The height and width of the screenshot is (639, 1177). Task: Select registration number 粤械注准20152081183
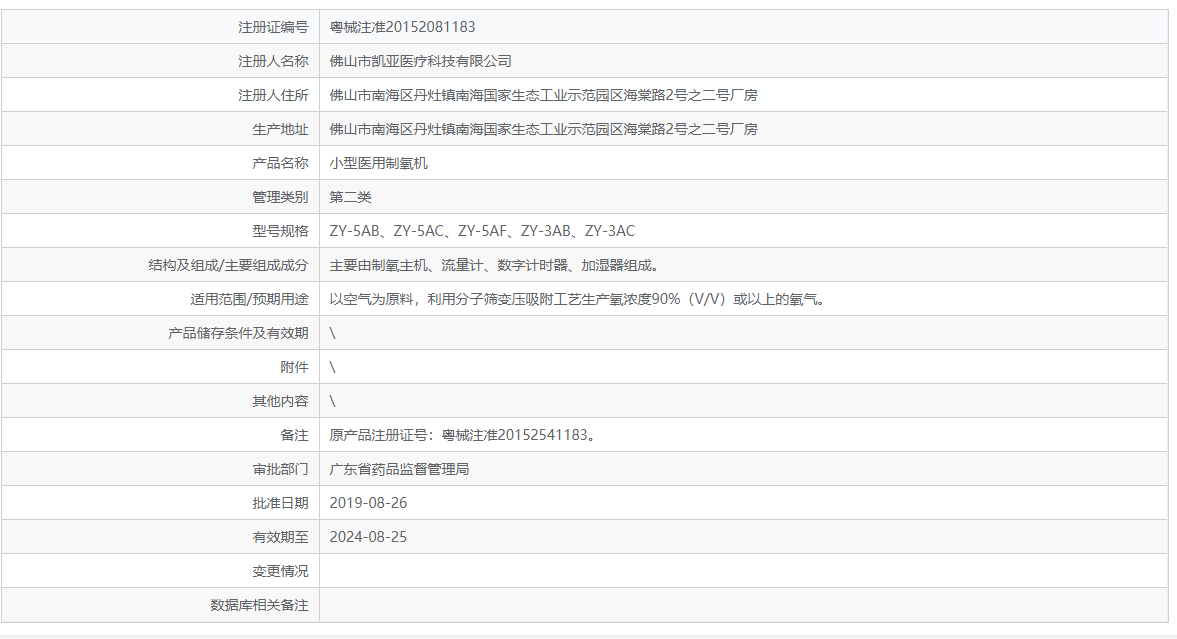402,27
